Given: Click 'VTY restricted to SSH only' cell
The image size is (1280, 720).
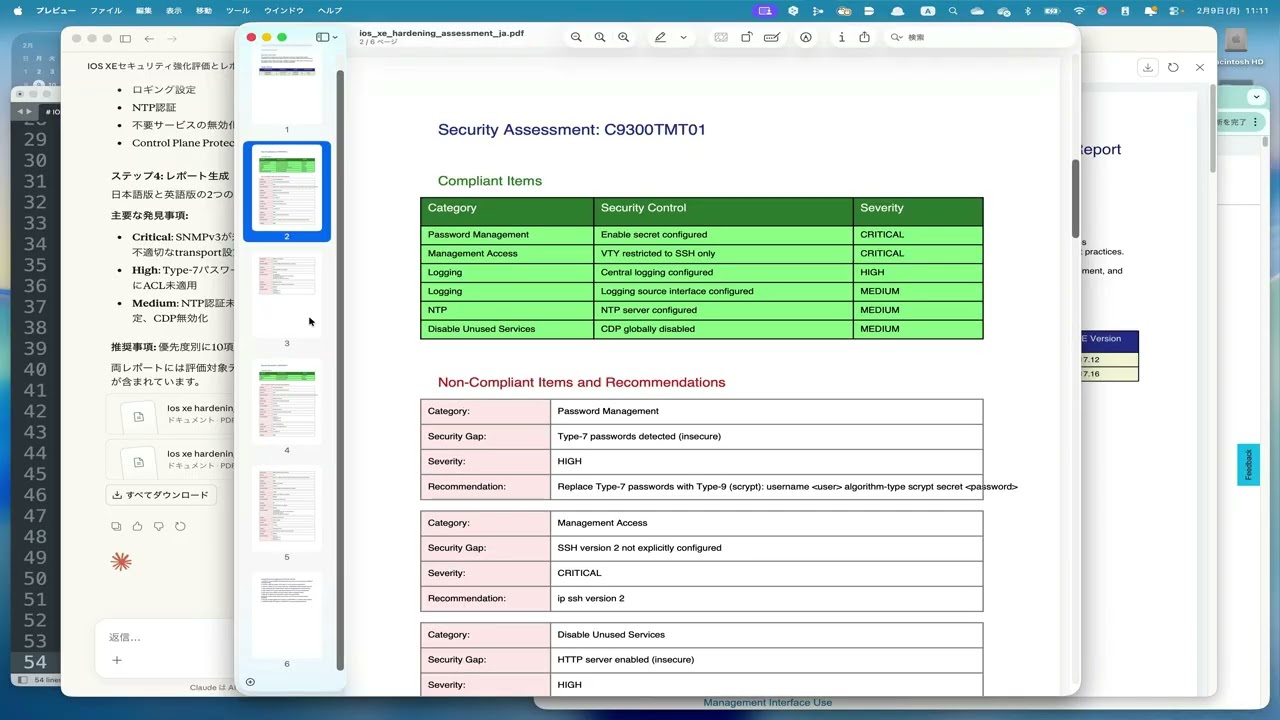Looking at the screenshot, I should coord(723,253).
